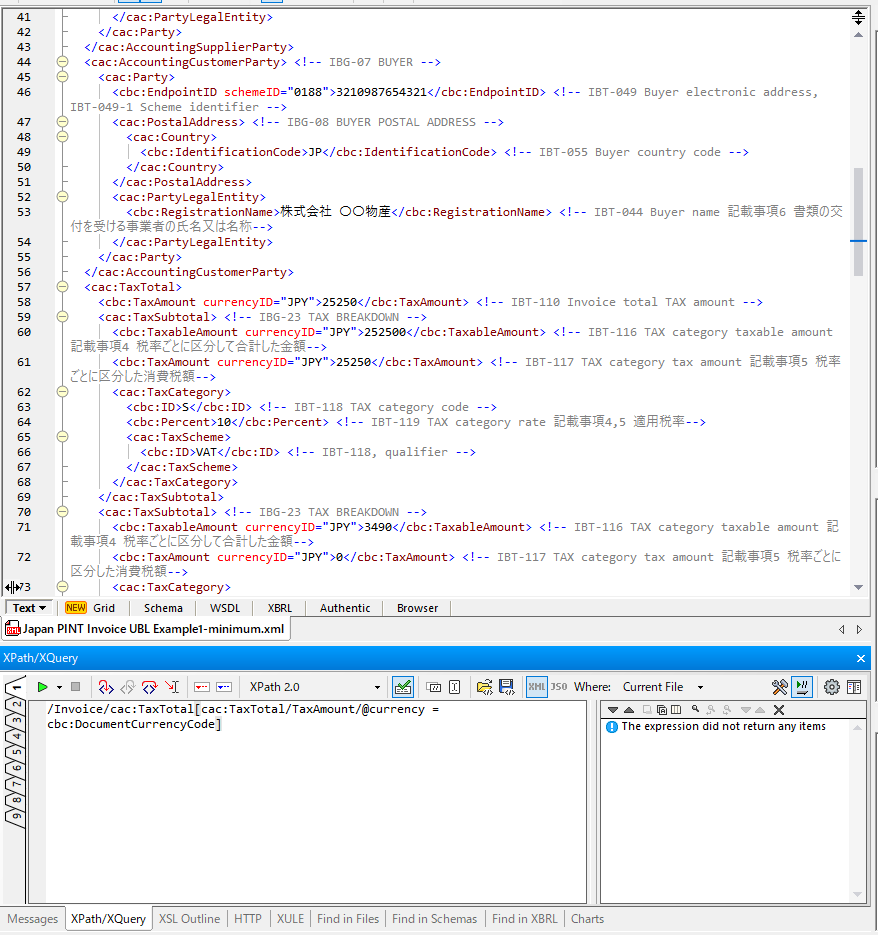Click the tools wrench icon in XPath toolbar
The image size is (878, 935).
coord(780,687)
